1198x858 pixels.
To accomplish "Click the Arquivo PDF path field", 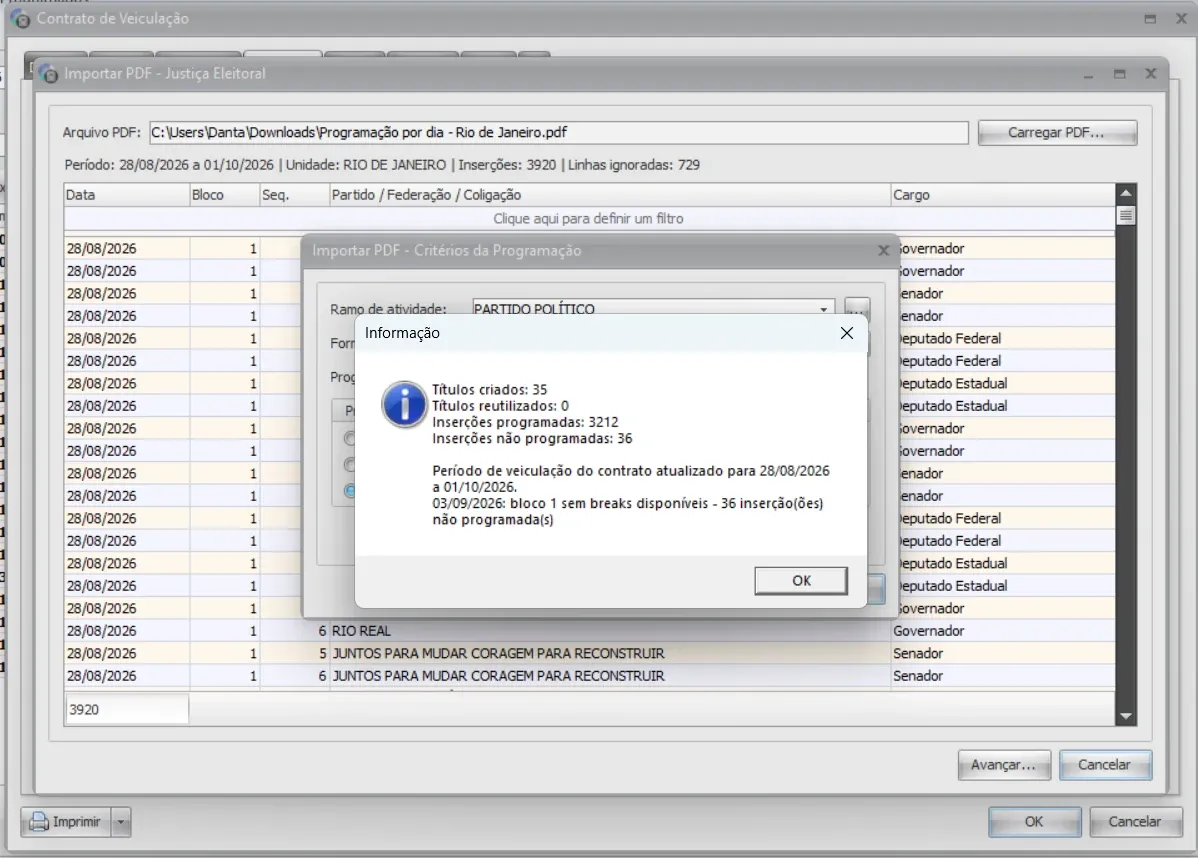I will [559, 133].
